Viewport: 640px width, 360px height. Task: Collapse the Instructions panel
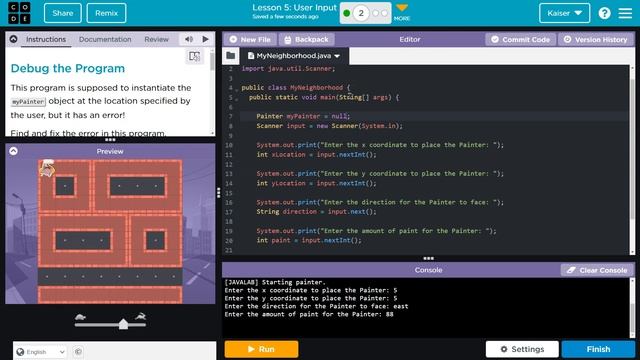pos(13,39)
